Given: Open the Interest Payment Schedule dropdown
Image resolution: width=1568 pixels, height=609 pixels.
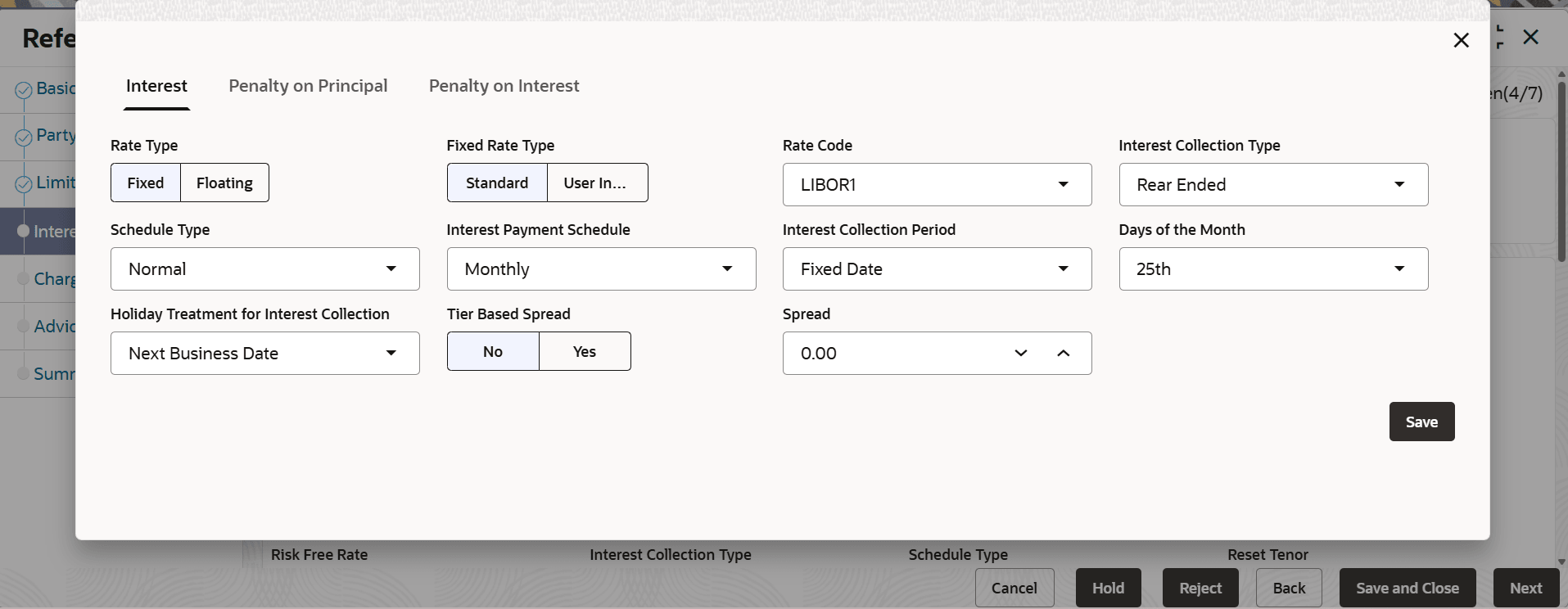Looking at the screenshot, I should pos(601,269).
